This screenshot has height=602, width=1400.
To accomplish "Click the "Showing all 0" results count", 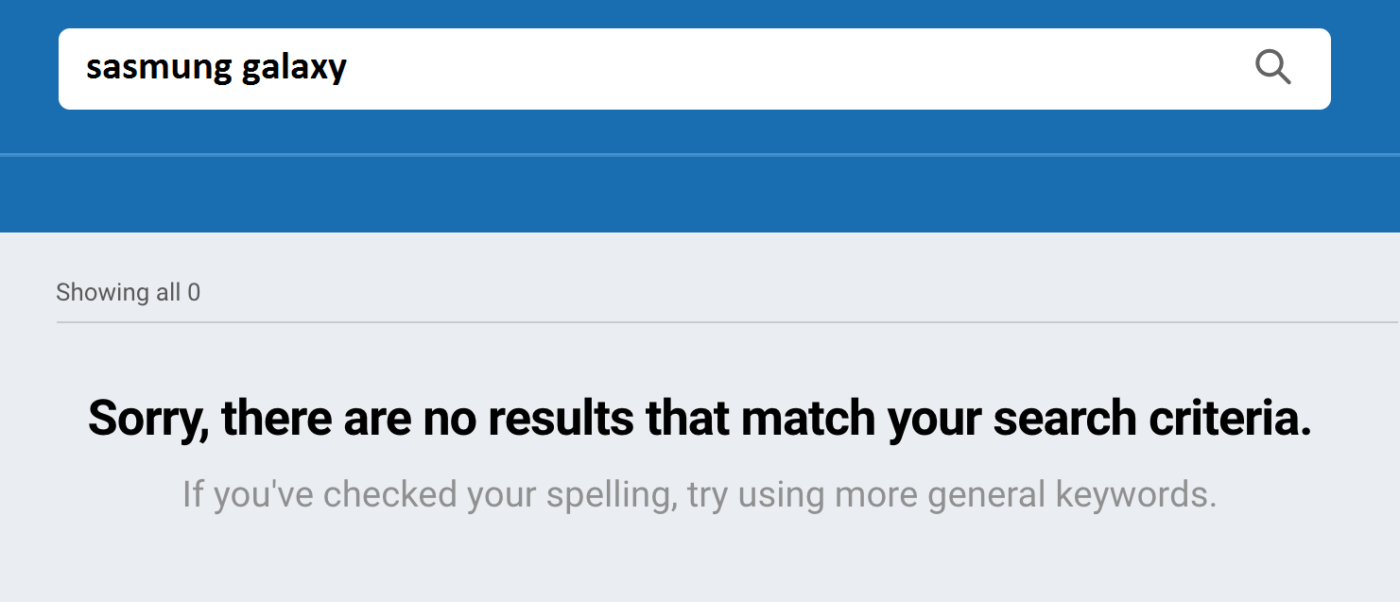I will [128, 292].
